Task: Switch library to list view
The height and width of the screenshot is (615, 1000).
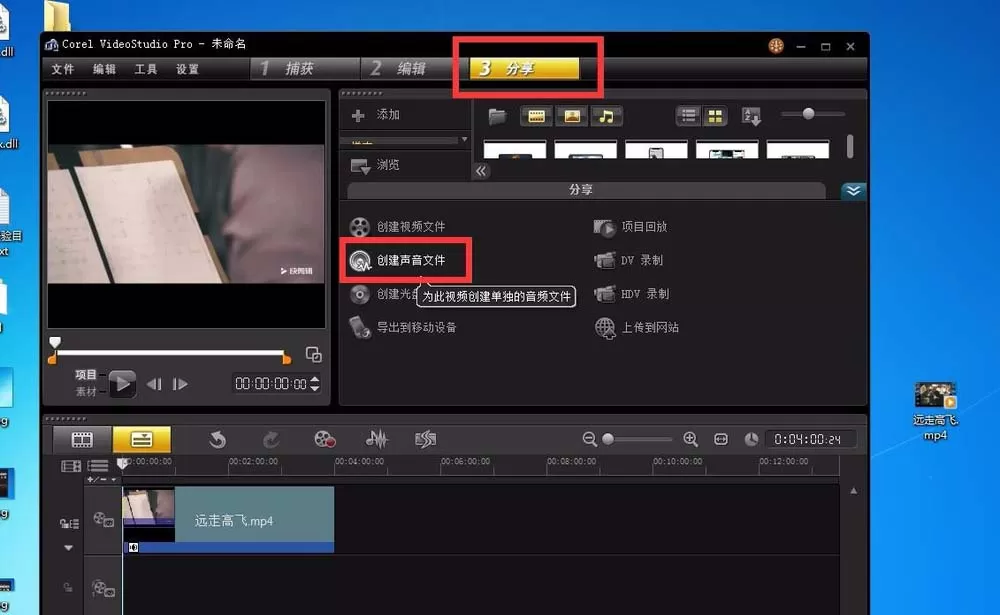Action: [x=689, y=116]
